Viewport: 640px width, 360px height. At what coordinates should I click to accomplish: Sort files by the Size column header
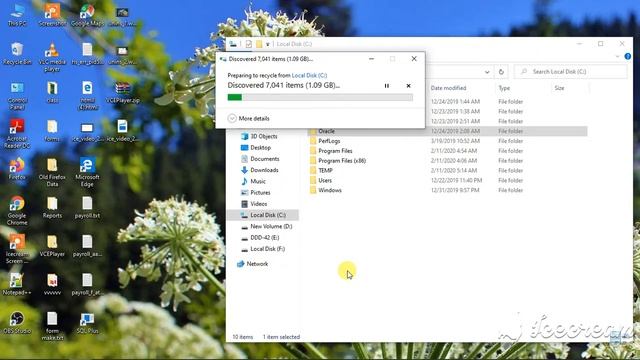559,88
